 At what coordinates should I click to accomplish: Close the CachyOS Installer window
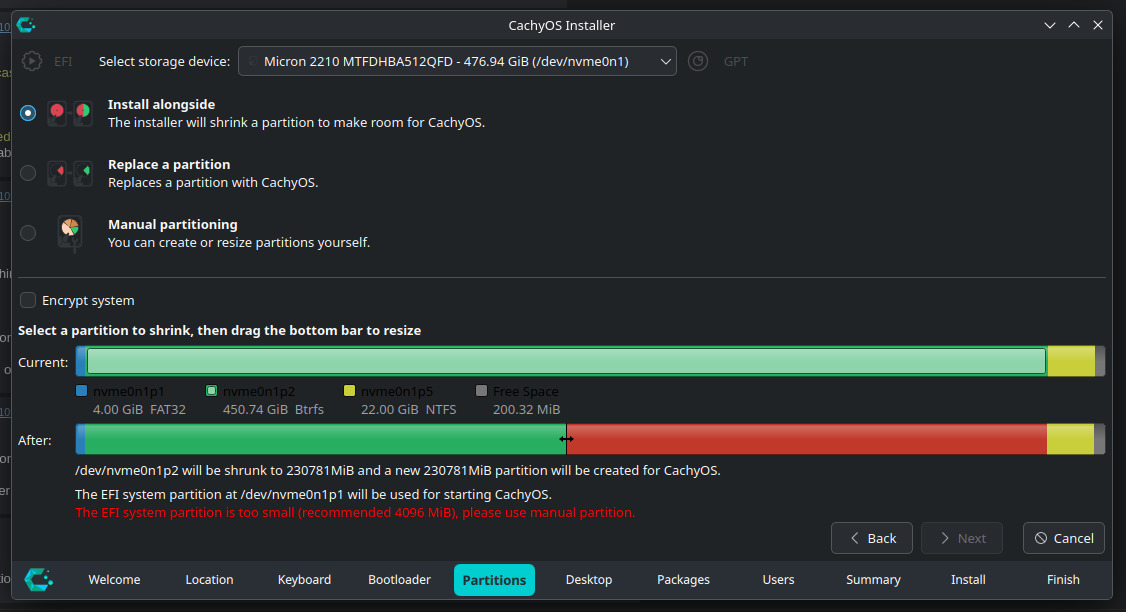point(1098,25)
